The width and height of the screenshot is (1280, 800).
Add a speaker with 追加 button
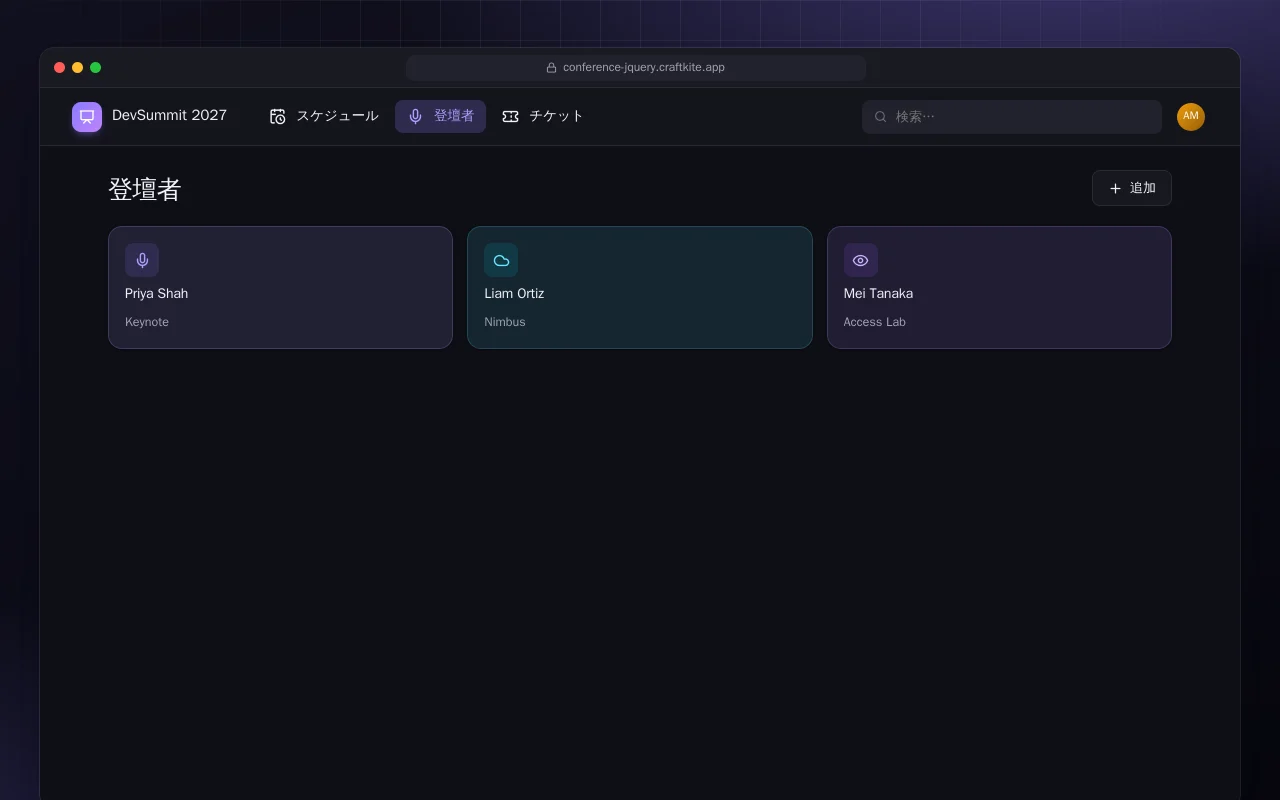pos(1132,188)
